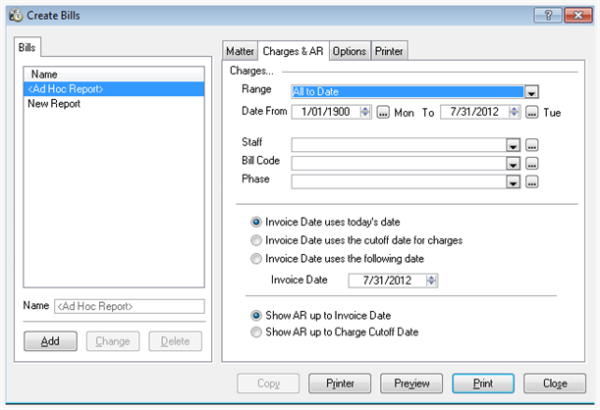
Task: Select the Bills tab
Action: tap(27, 47)
